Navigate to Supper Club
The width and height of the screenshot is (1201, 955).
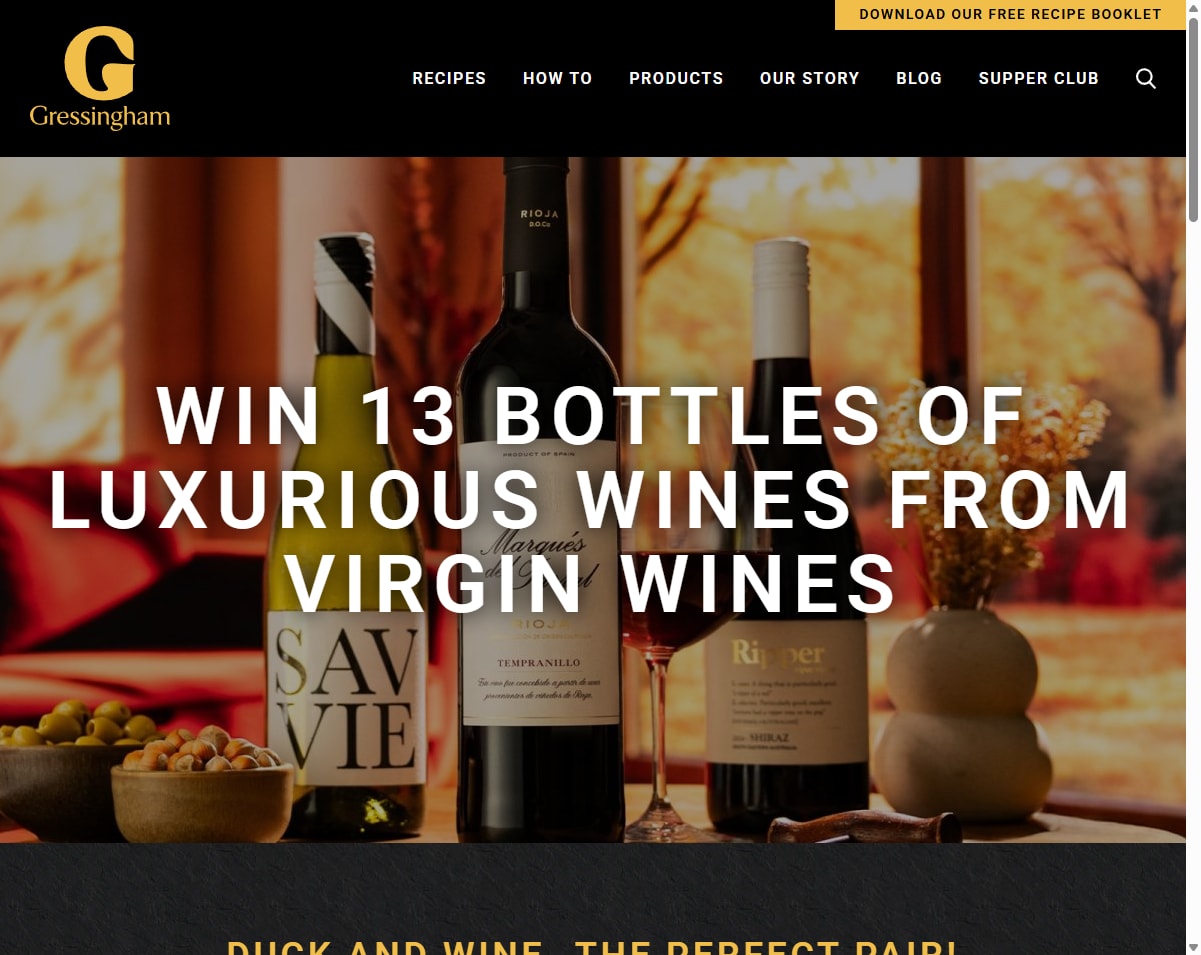[x=1039, y=78]
